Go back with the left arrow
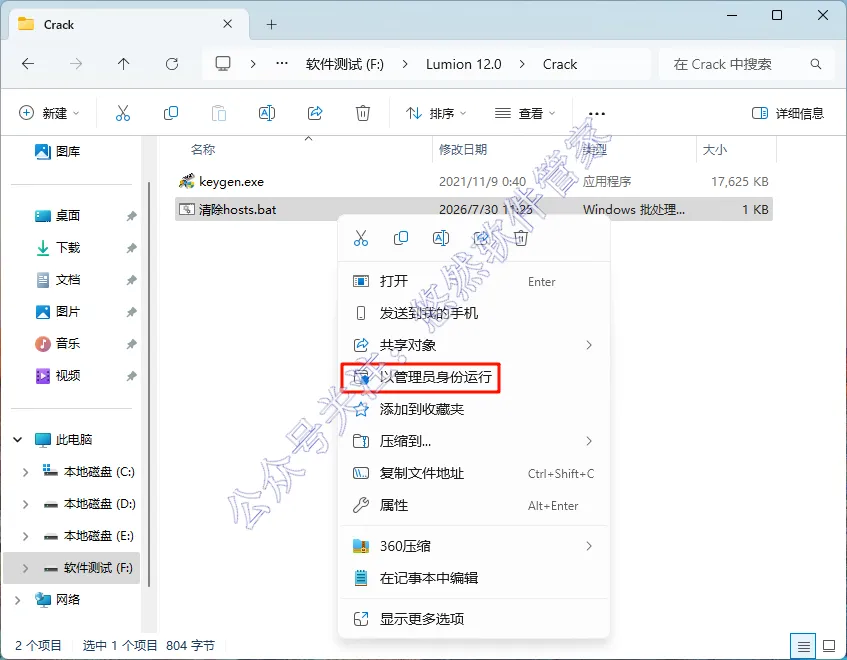 point(28,64)
